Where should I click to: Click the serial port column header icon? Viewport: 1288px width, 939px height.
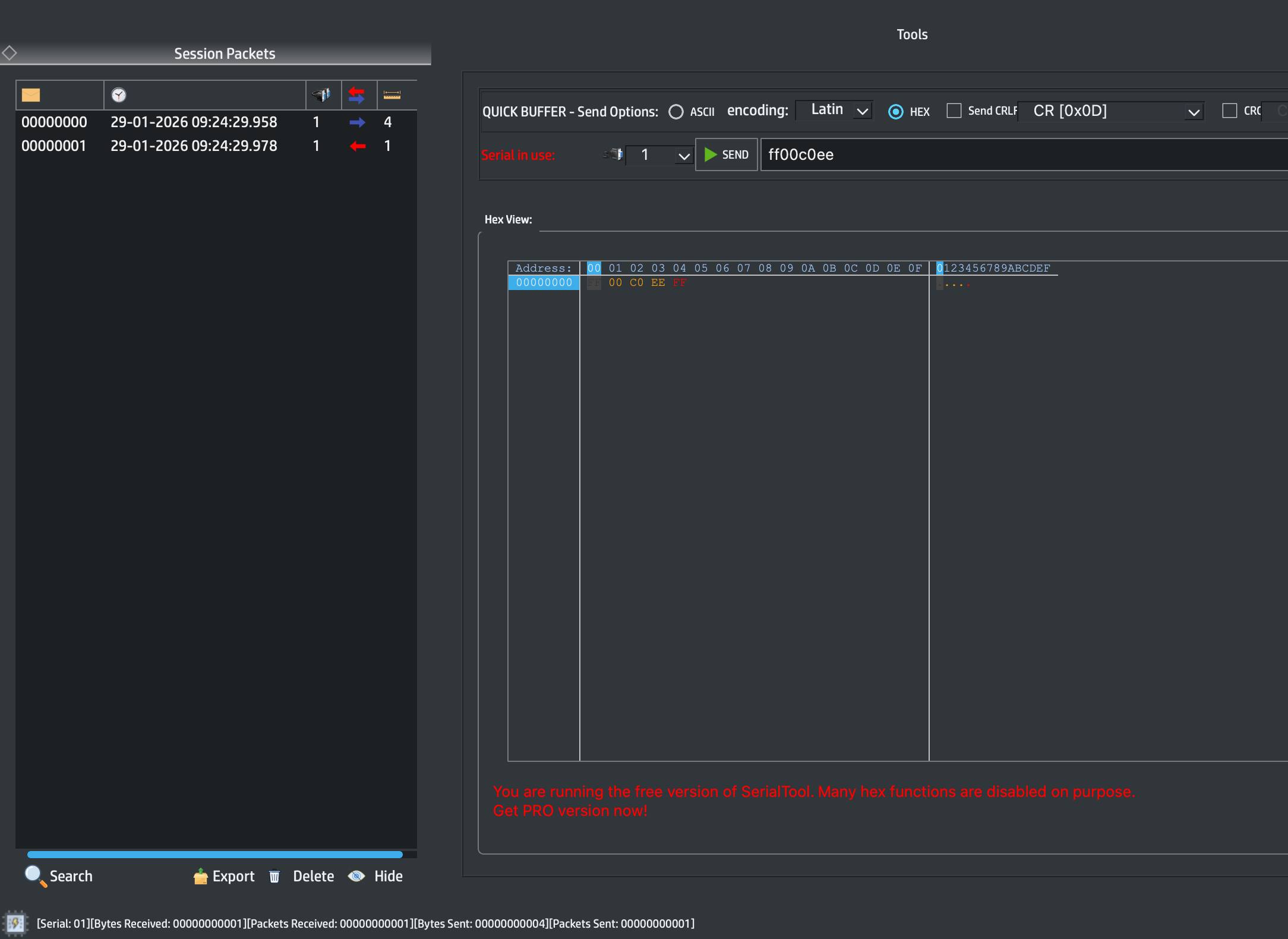(322, 95)
